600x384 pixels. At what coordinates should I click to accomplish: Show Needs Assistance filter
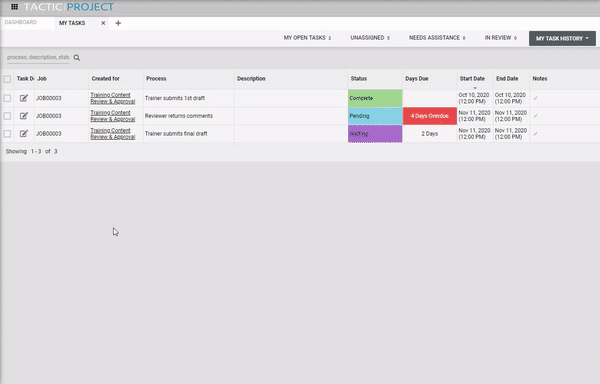tap(437, 37)
